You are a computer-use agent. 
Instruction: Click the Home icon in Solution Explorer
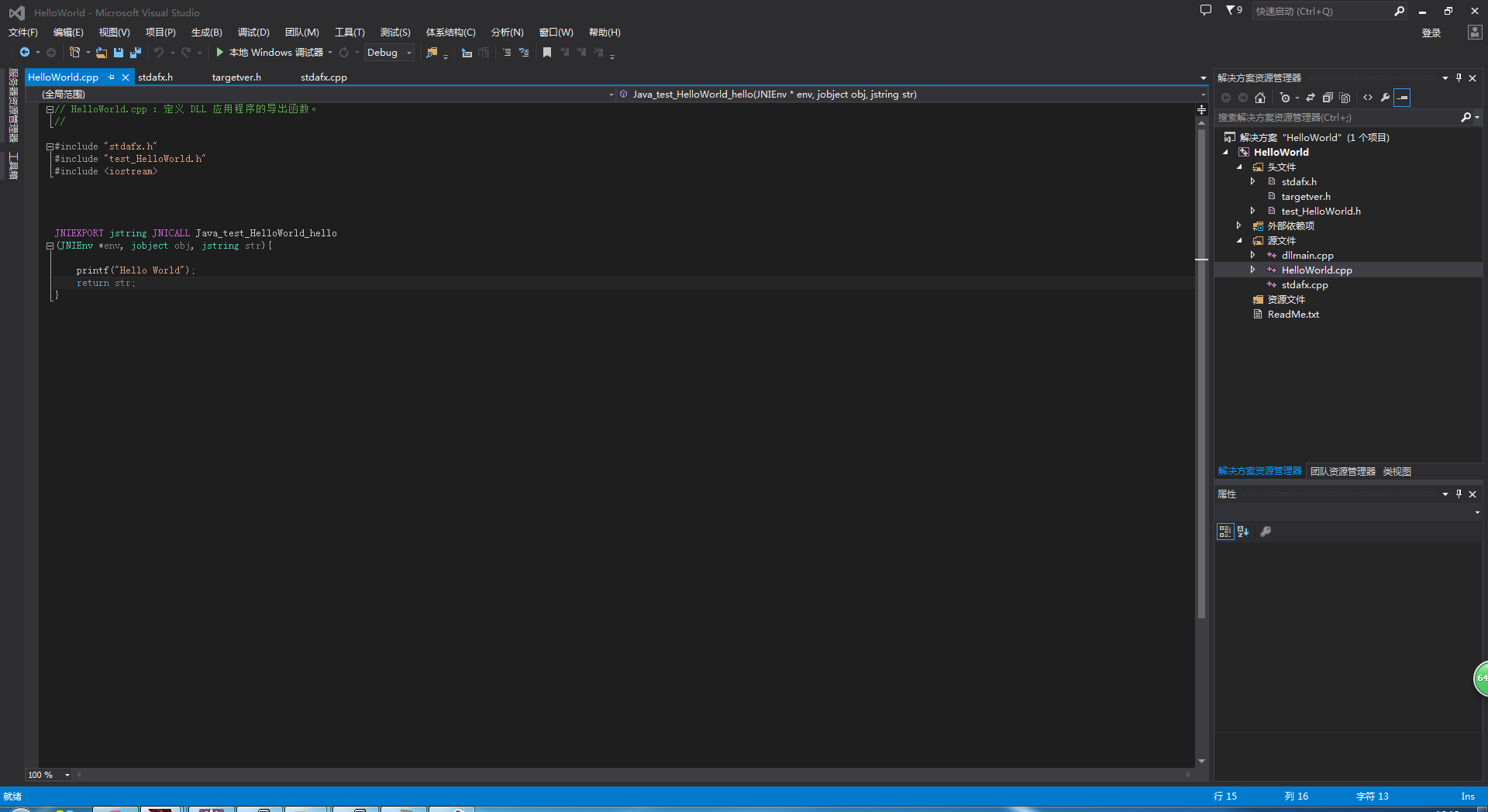pos(1260,98)
